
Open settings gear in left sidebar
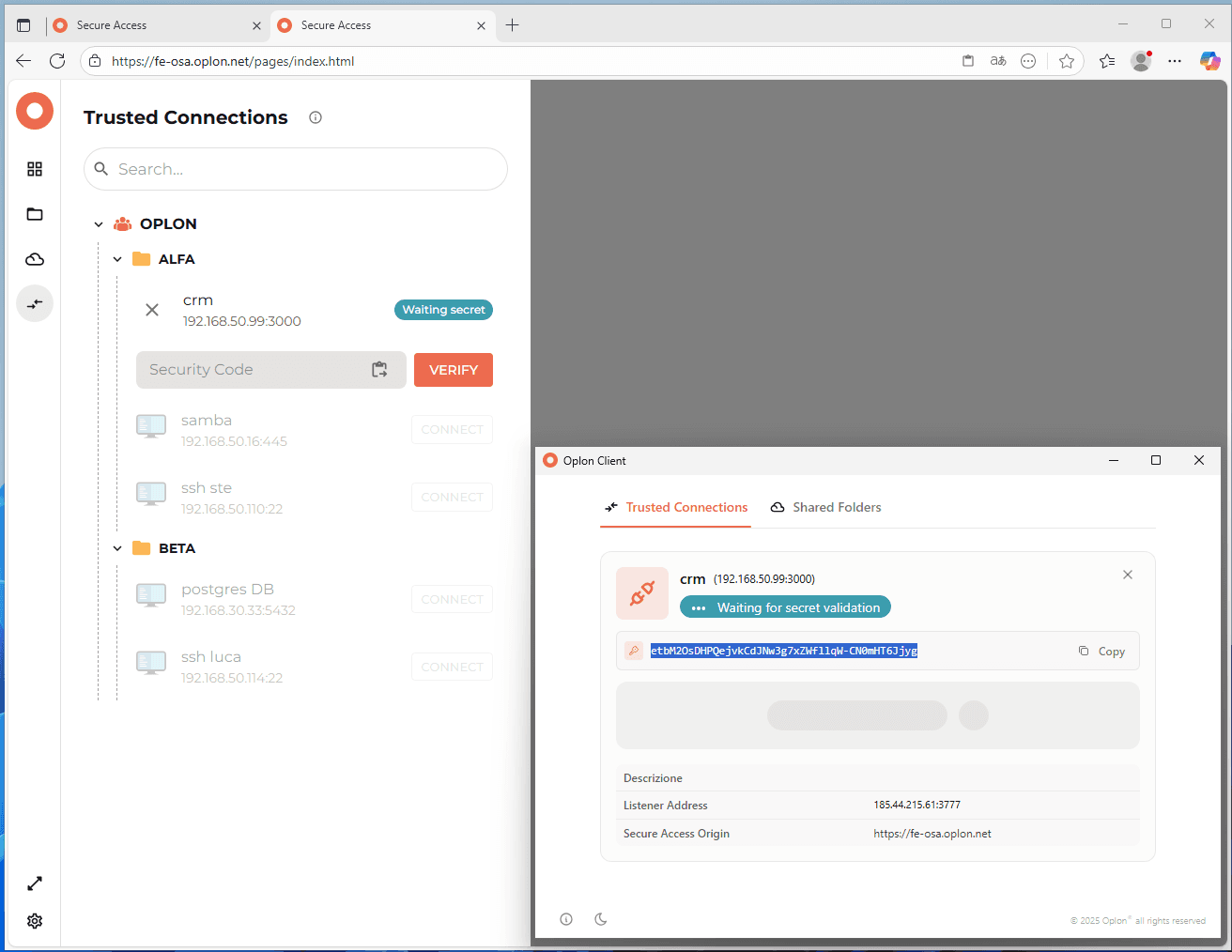[35, 921]
